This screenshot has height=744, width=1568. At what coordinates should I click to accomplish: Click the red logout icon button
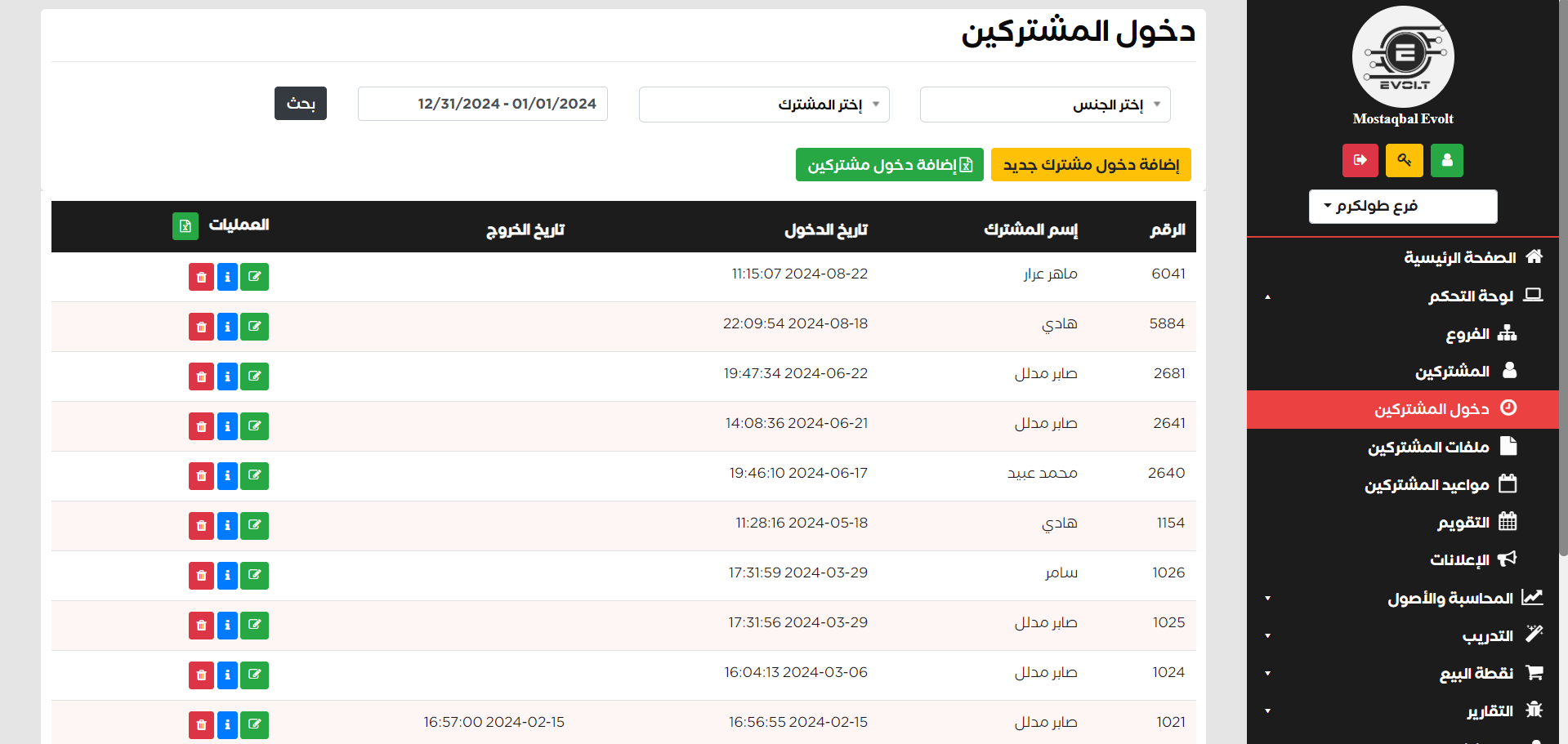pos(1360,160)
